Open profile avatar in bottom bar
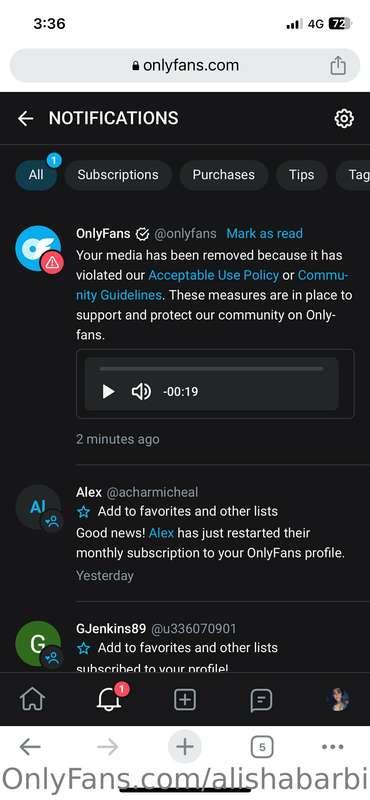The height and width of the screenshot is (800, 370). tap(338, 699)
